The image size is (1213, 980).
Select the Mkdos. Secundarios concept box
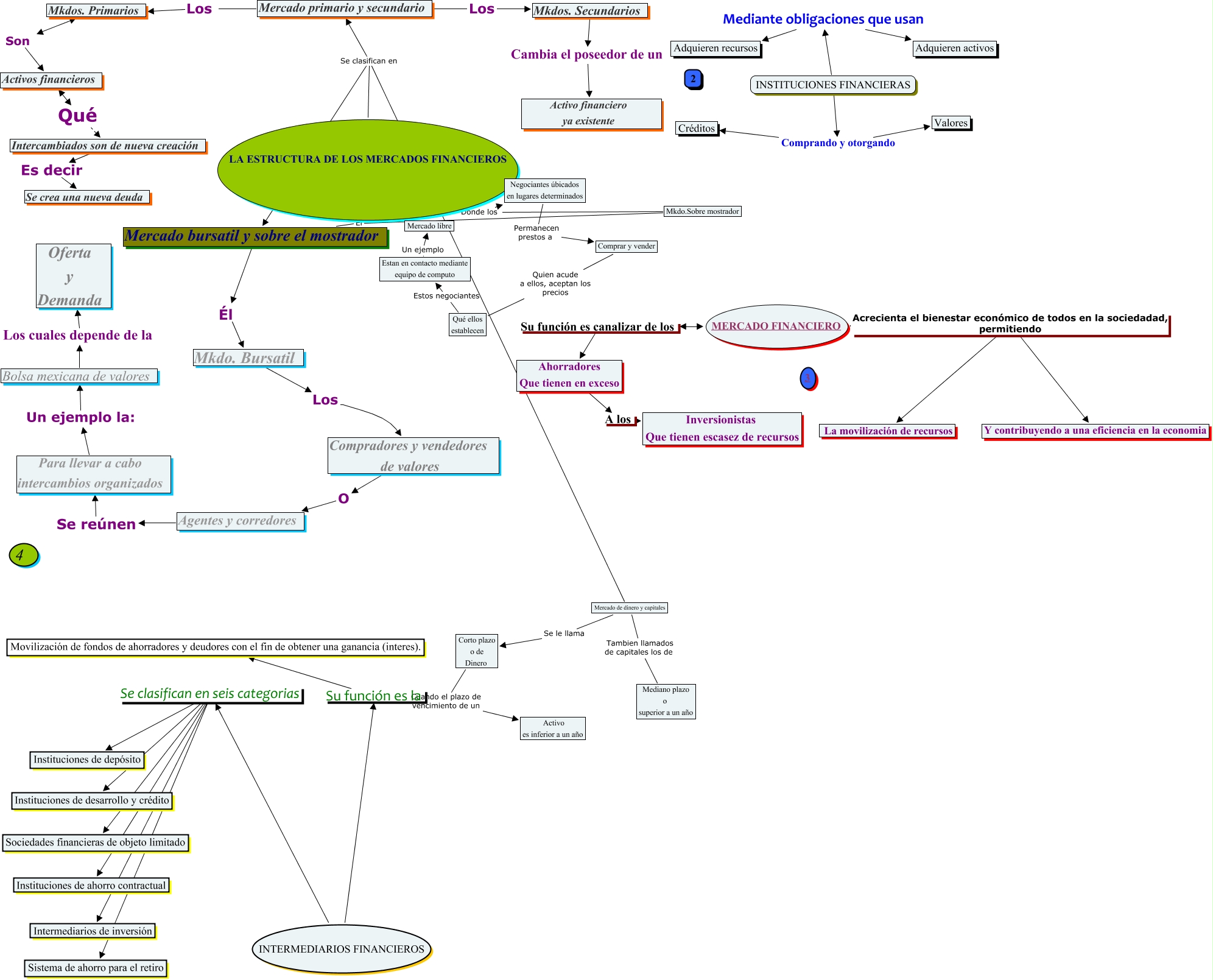click(x=589, y=11)
